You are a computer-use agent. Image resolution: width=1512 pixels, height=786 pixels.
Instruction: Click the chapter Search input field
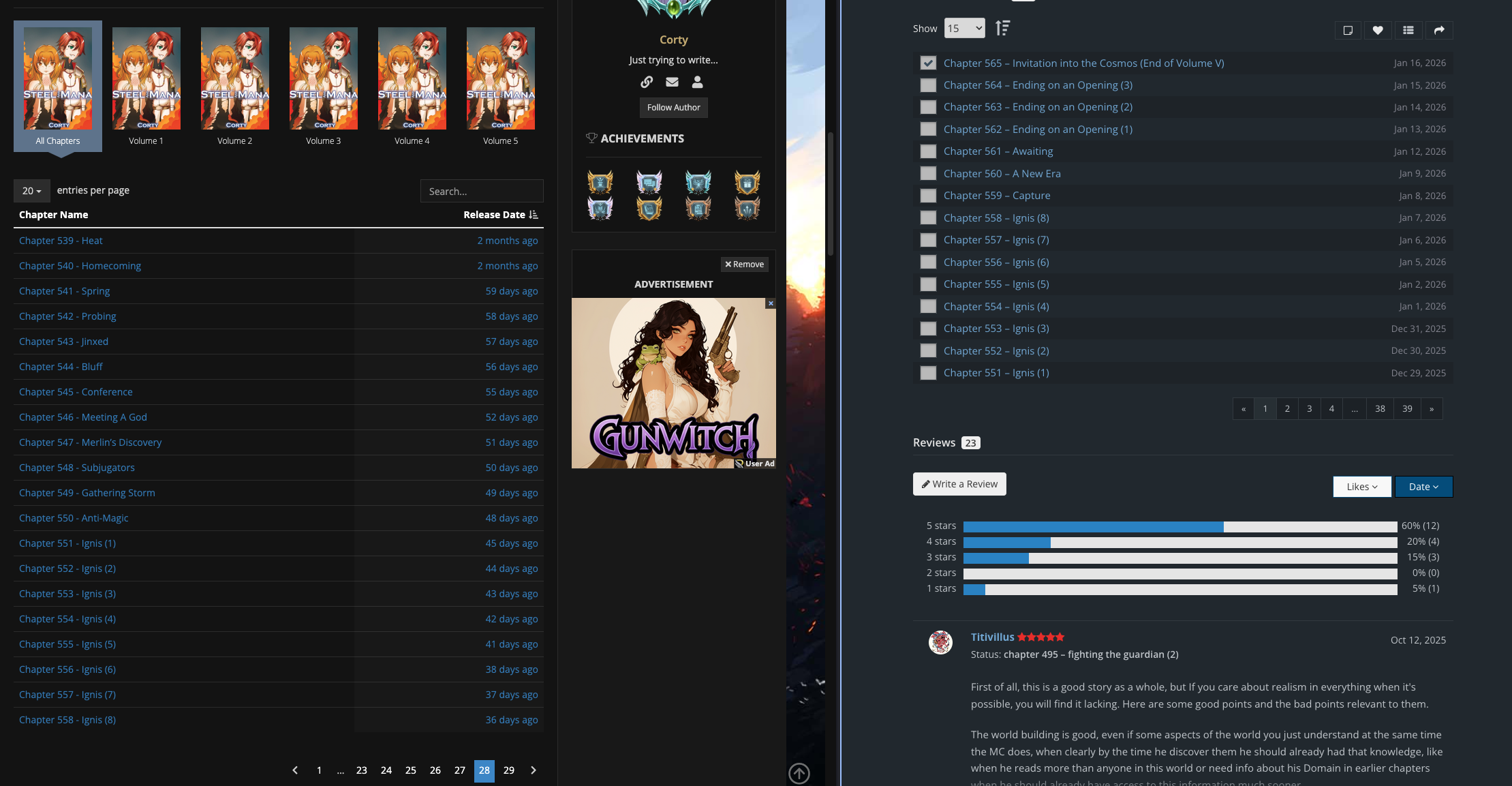481,192
